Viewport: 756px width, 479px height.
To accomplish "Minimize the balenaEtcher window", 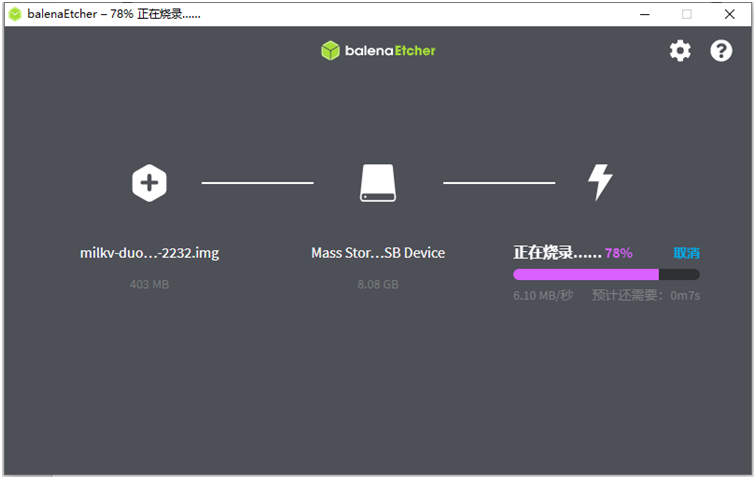I will [645, 14].
